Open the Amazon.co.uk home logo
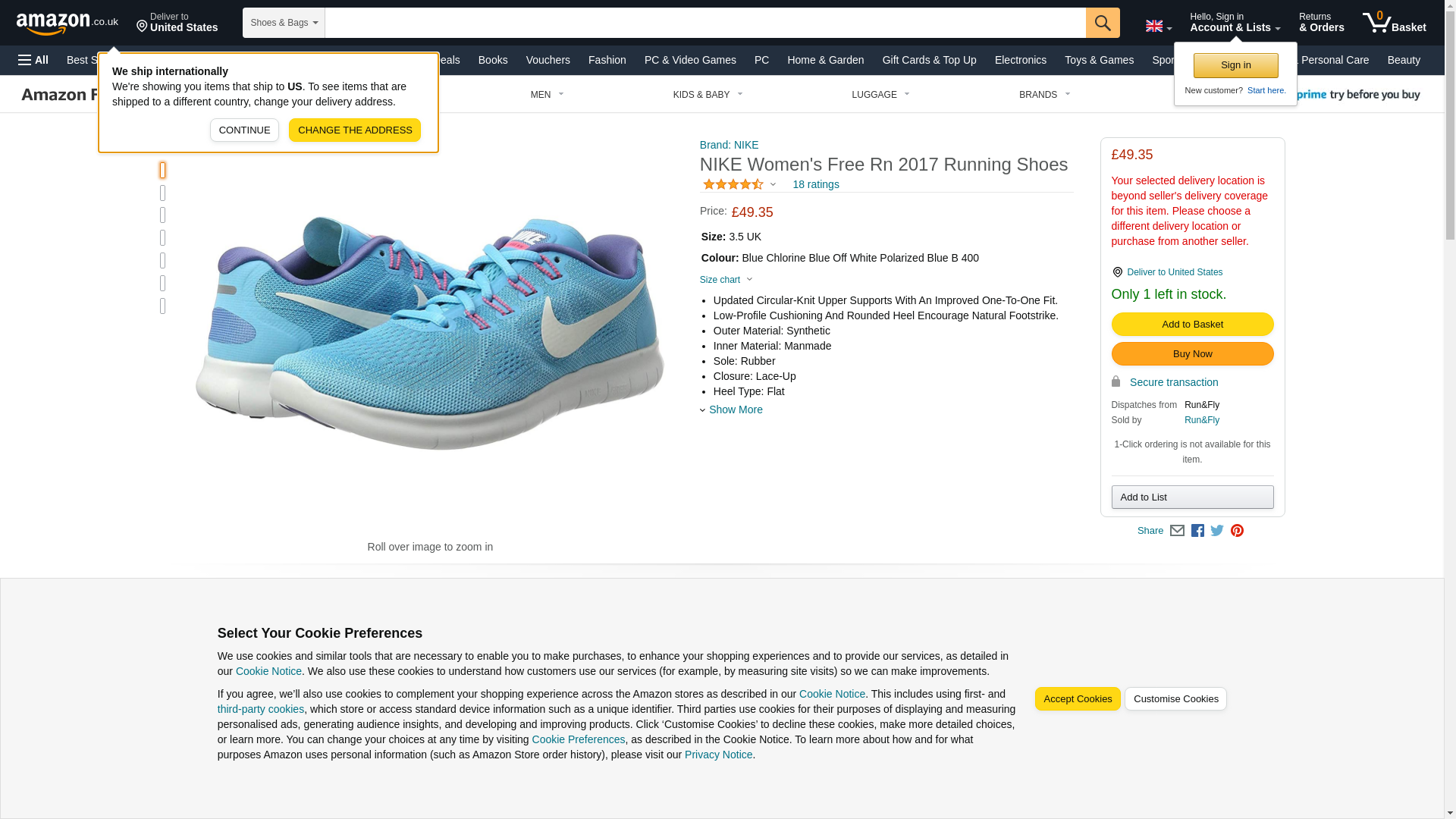The height and width of the screenshot is (819, 1456). (67, 23)
